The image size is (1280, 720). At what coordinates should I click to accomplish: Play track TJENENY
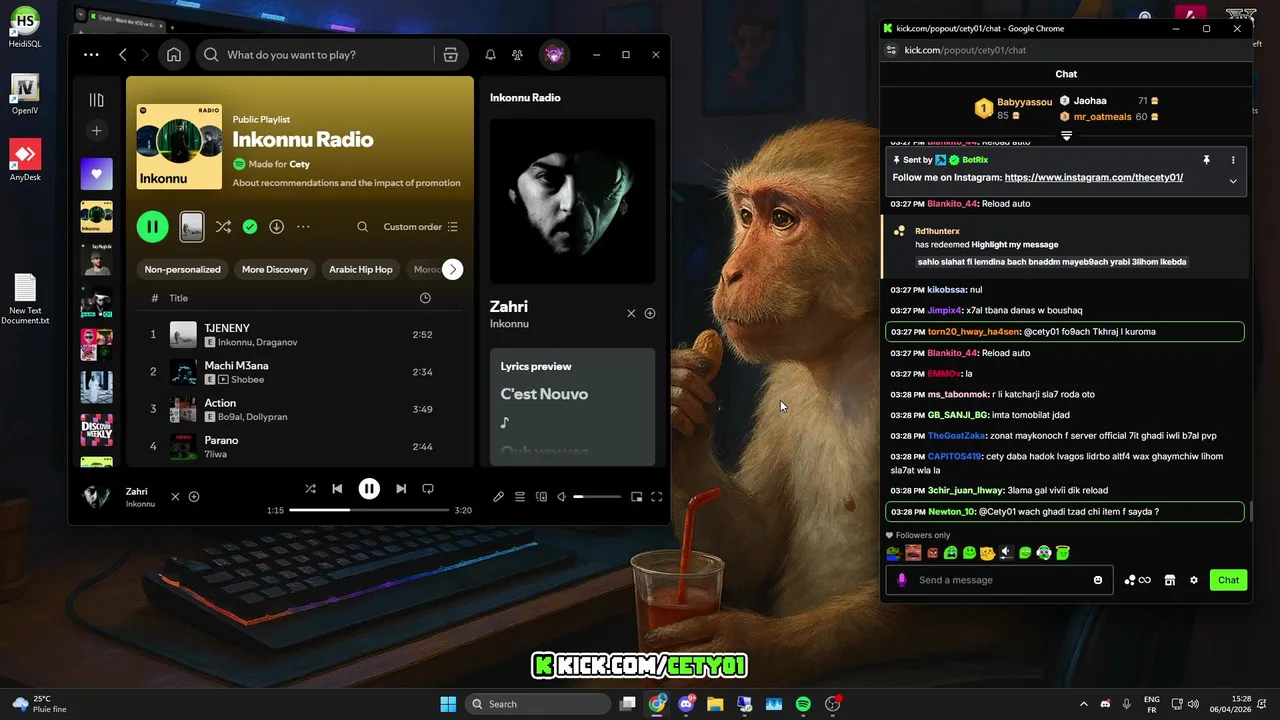301,334
